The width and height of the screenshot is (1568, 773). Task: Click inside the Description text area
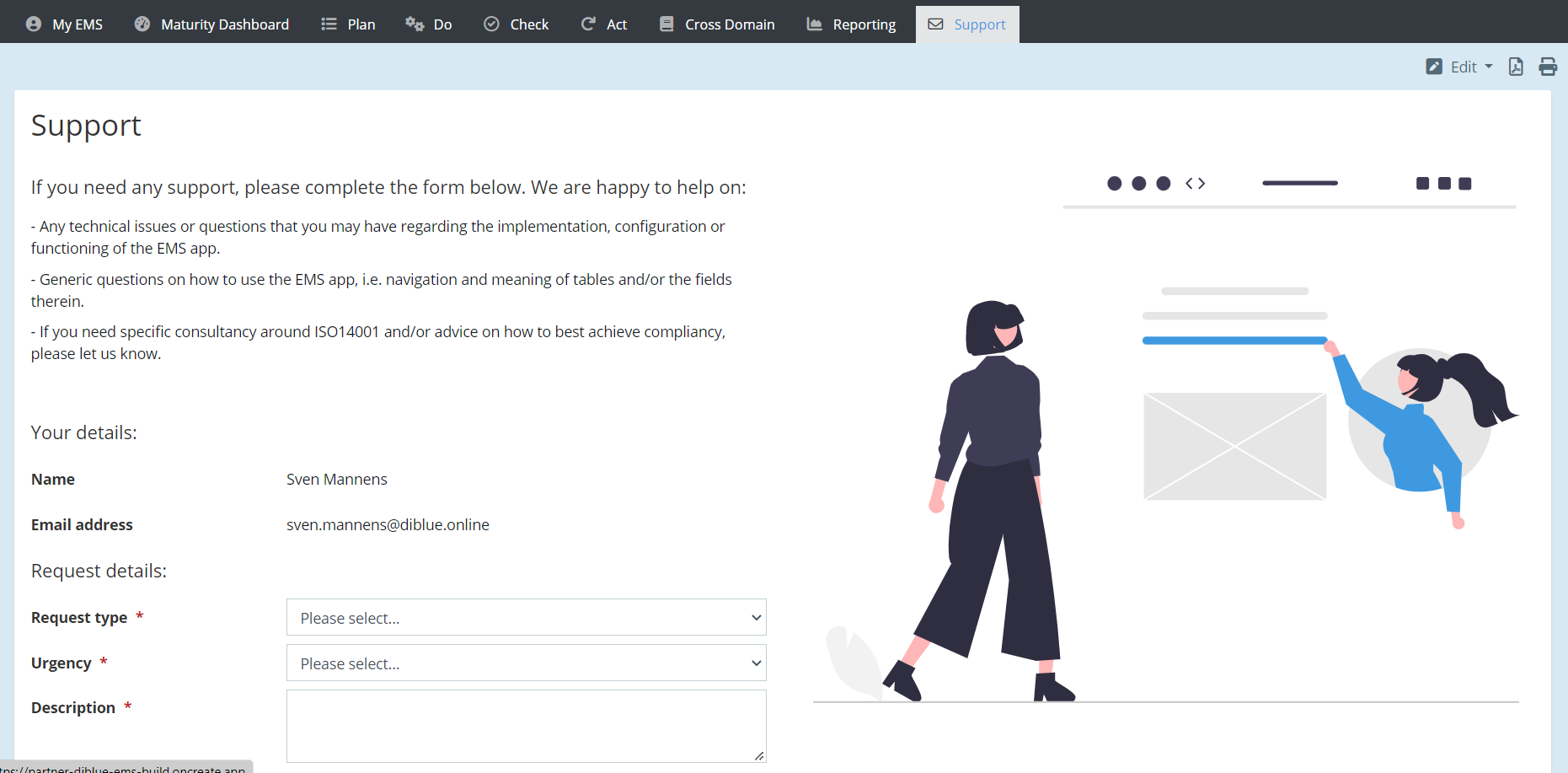[x=526, y=725]
